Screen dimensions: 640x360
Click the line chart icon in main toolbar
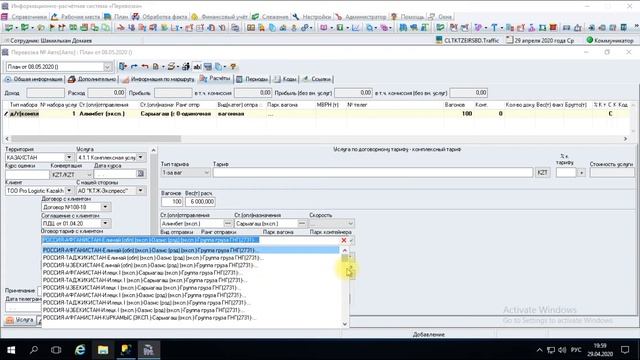(x=356, y=28)
